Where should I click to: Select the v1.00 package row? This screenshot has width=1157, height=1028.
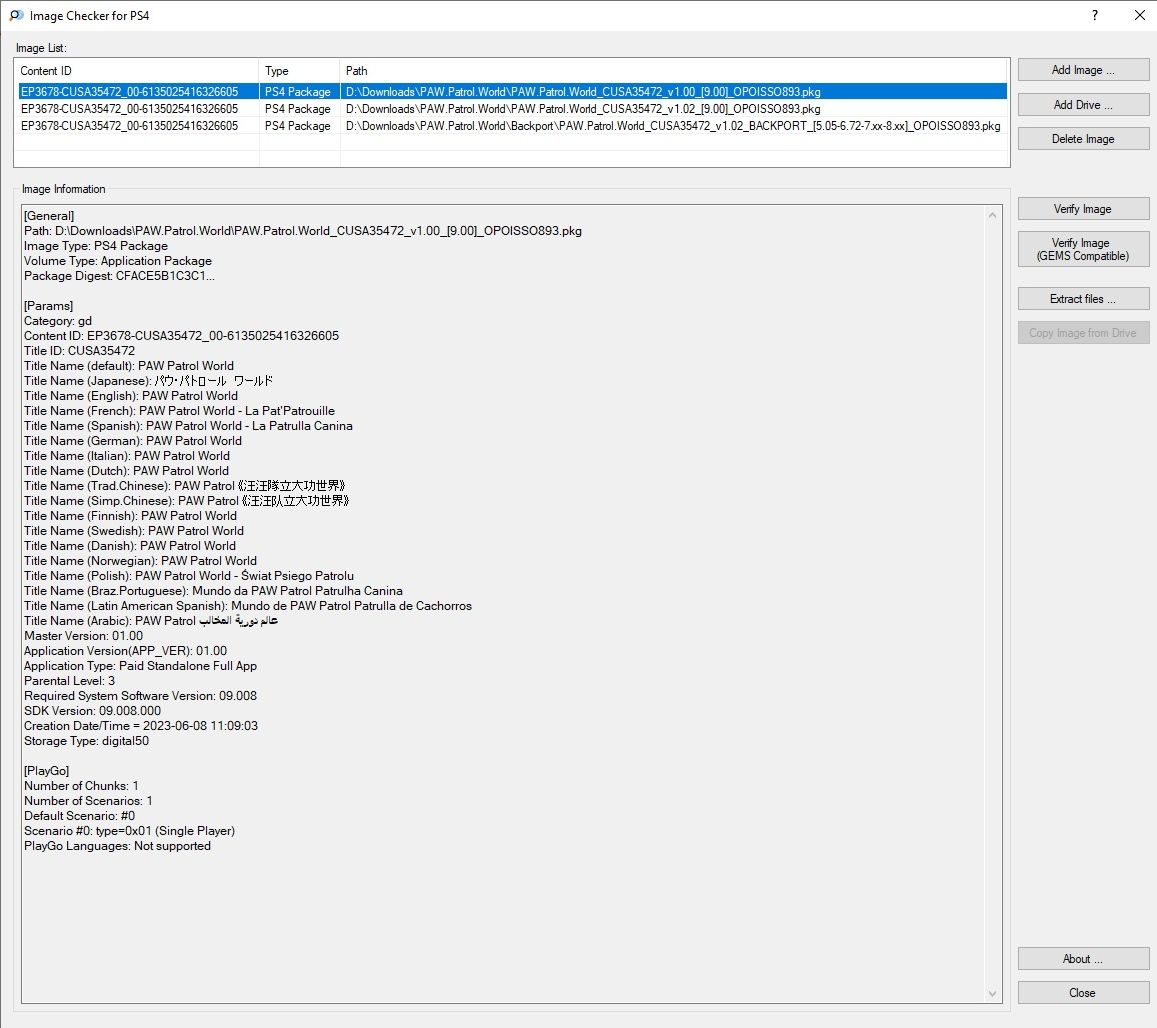pyautogui.click(x=512, y=92)
